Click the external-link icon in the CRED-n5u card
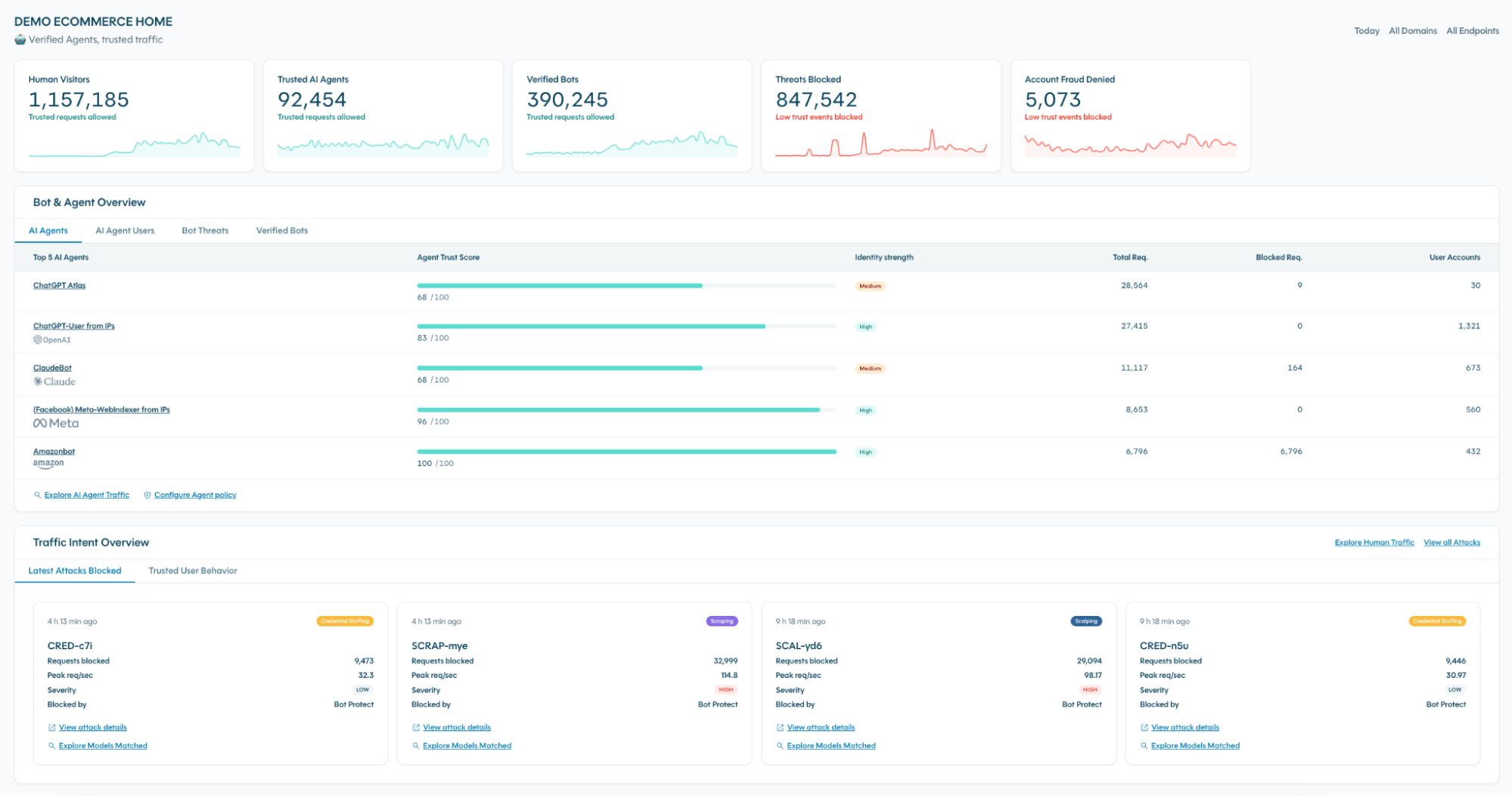Image resolution: width=1512 pixels, height=796 pixels. (1144, 727)
